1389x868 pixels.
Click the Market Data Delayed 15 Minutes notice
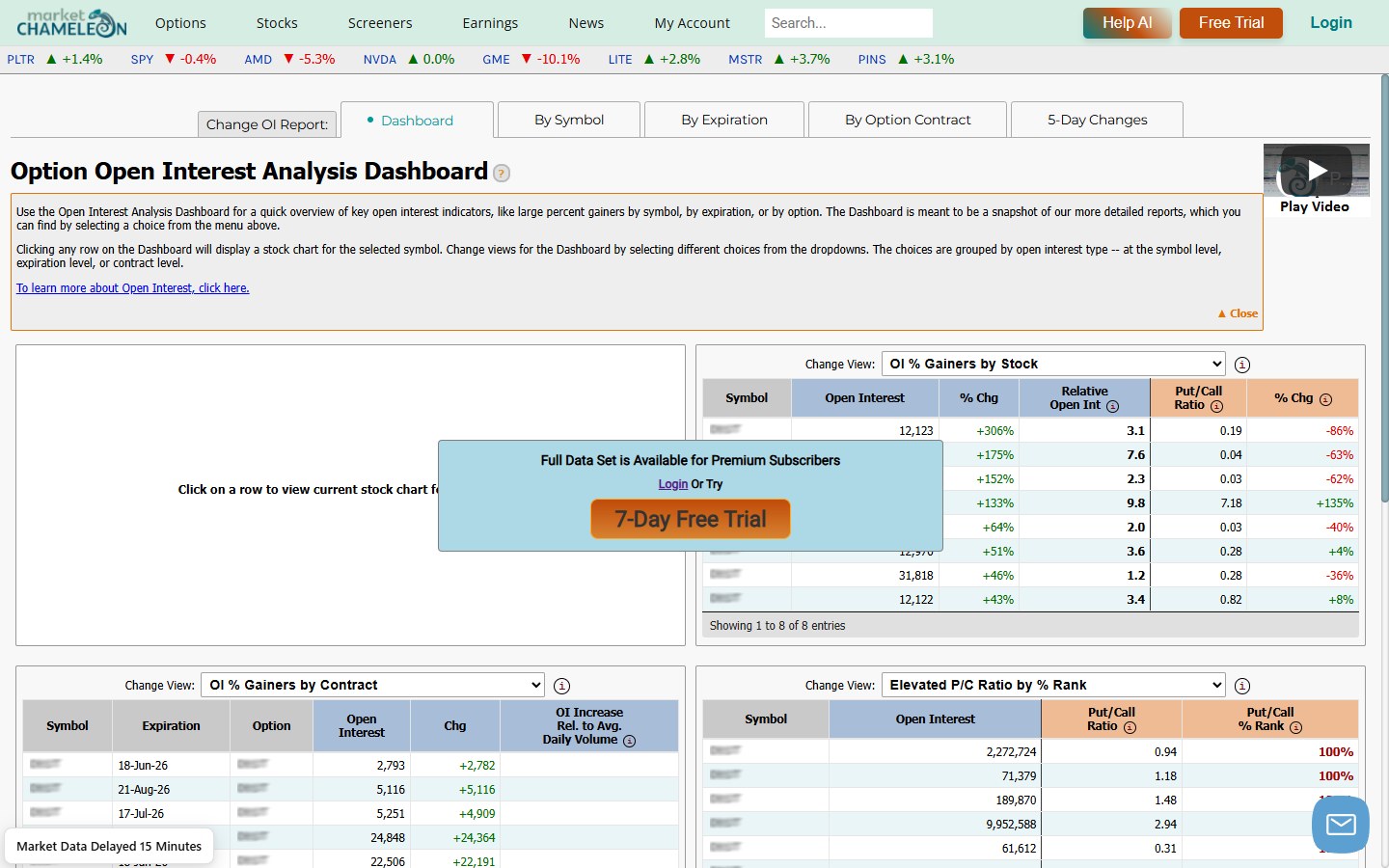pyautogui.click(x=109, y=846)
